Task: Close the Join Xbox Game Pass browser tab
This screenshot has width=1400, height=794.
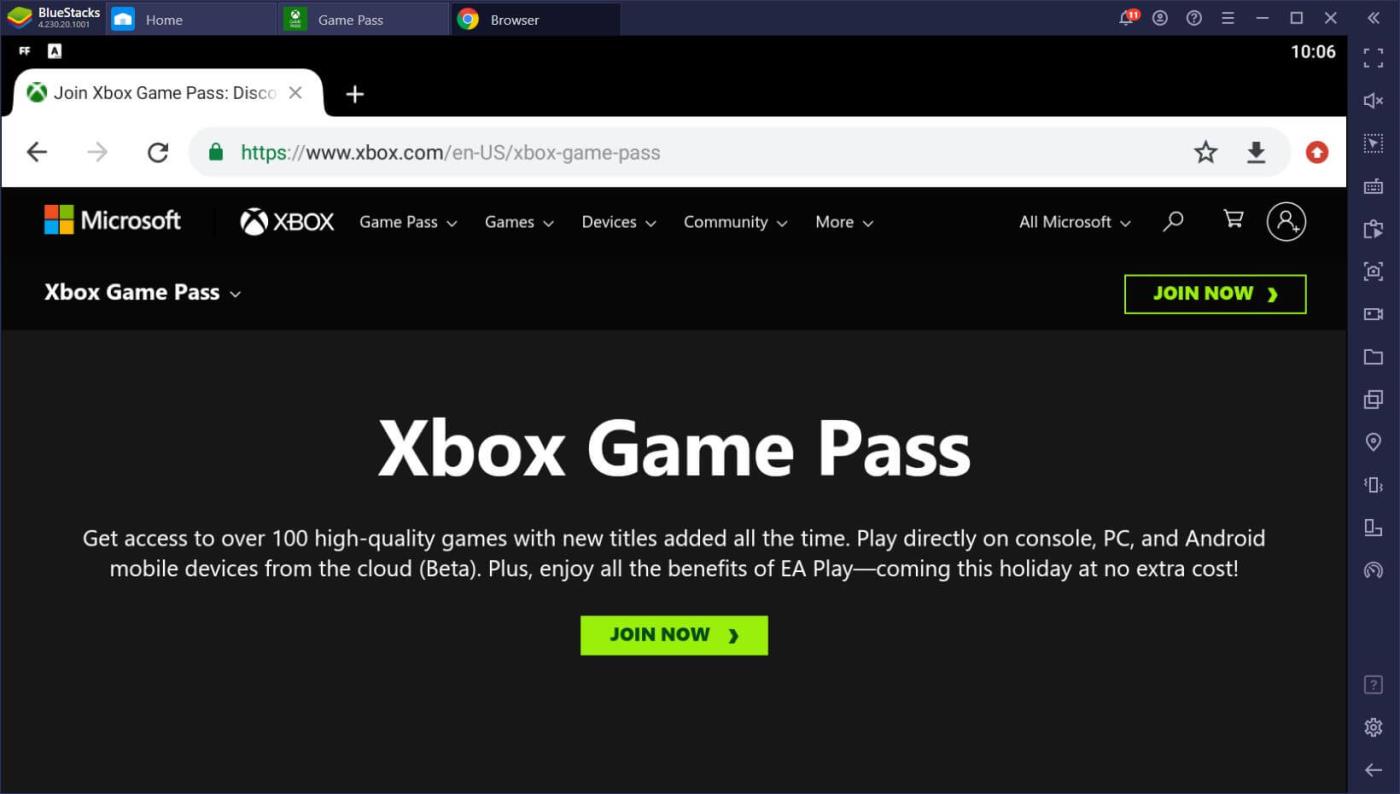Action: click(x=295, y=93)
